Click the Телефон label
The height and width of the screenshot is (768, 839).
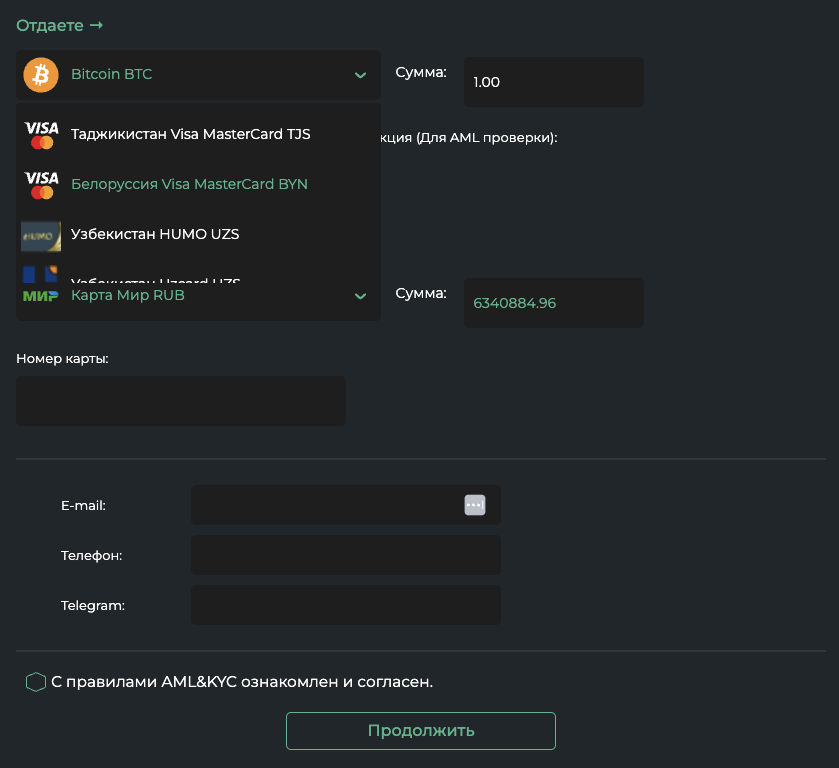[x=91, y=556]
